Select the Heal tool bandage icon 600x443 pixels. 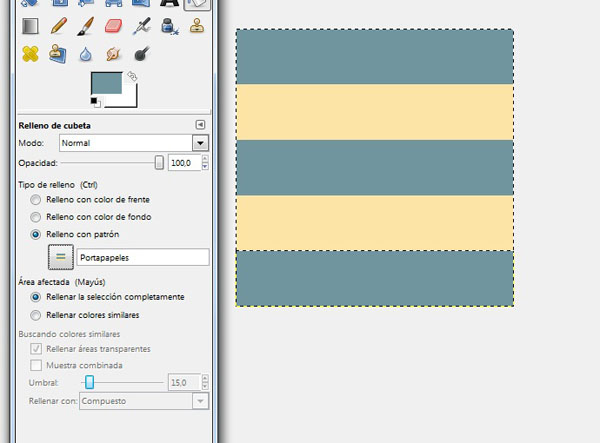click(30, 54)
